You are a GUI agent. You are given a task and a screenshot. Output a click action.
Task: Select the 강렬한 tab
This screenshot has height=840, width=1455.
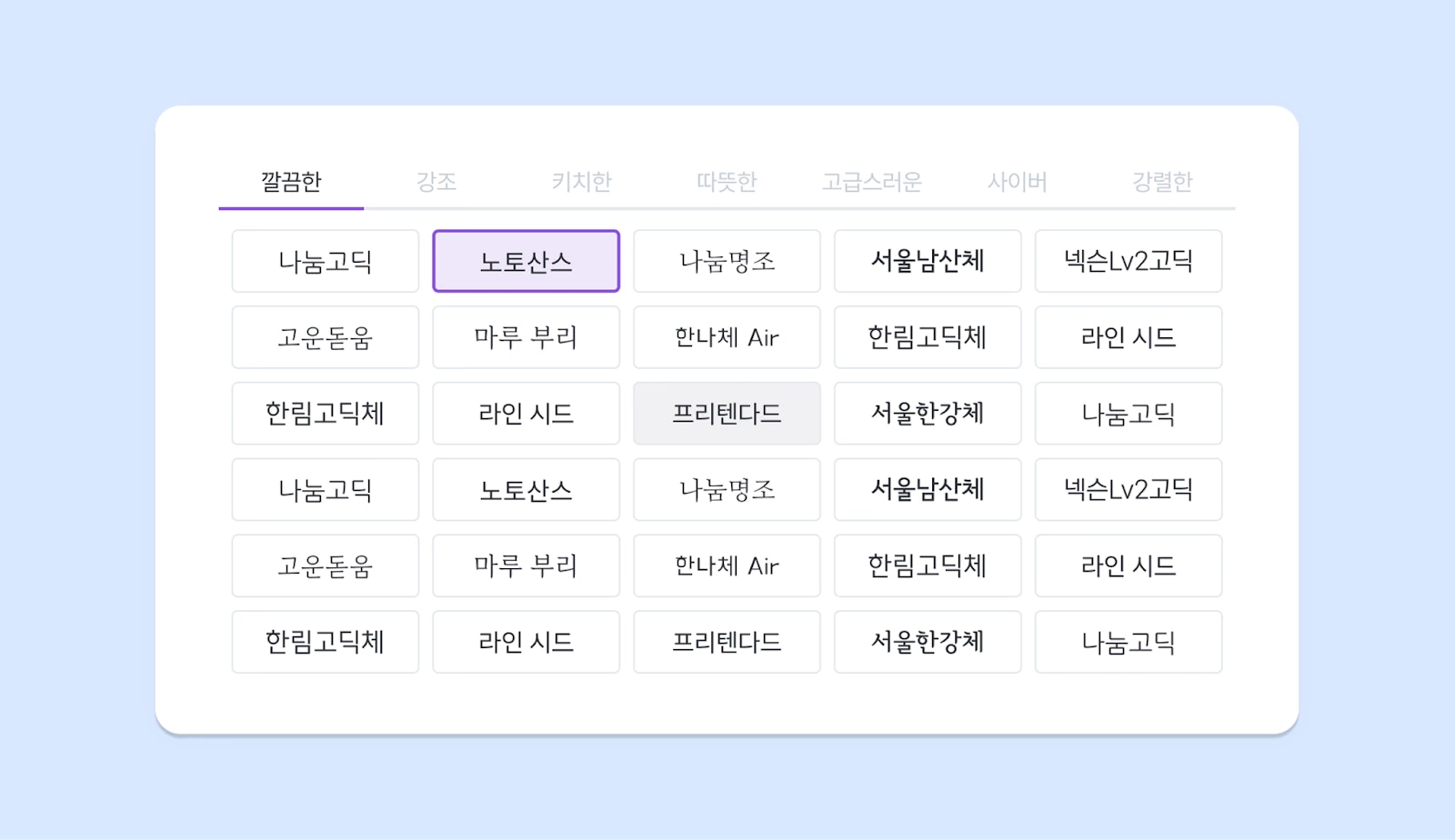(1162, 182)
